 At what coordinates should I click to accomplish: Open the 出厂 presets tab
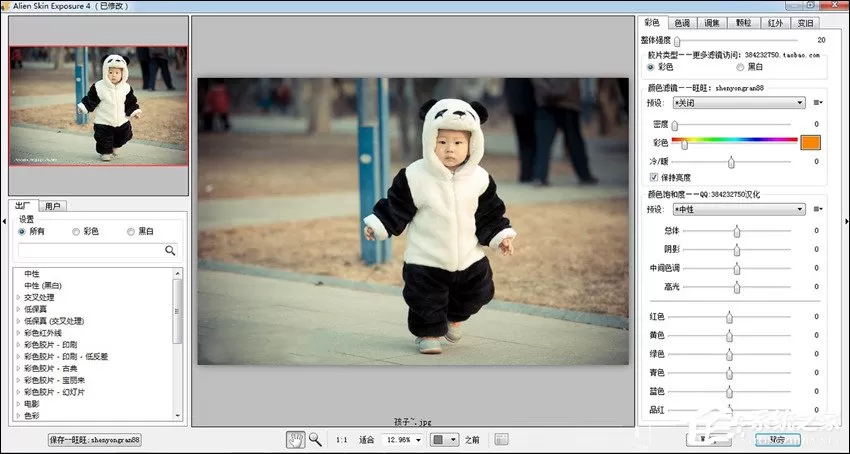[23, 206]
